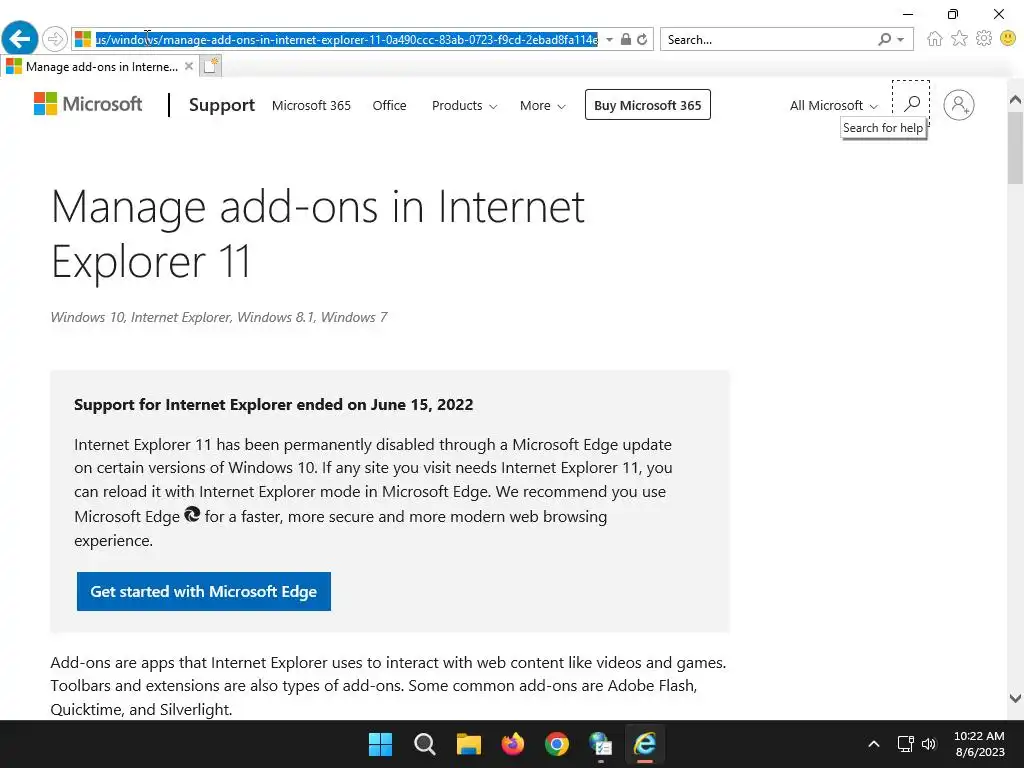Click the security lock icon in the address bar
This screenshot has height=768, width=1024.
coord(626,39)
